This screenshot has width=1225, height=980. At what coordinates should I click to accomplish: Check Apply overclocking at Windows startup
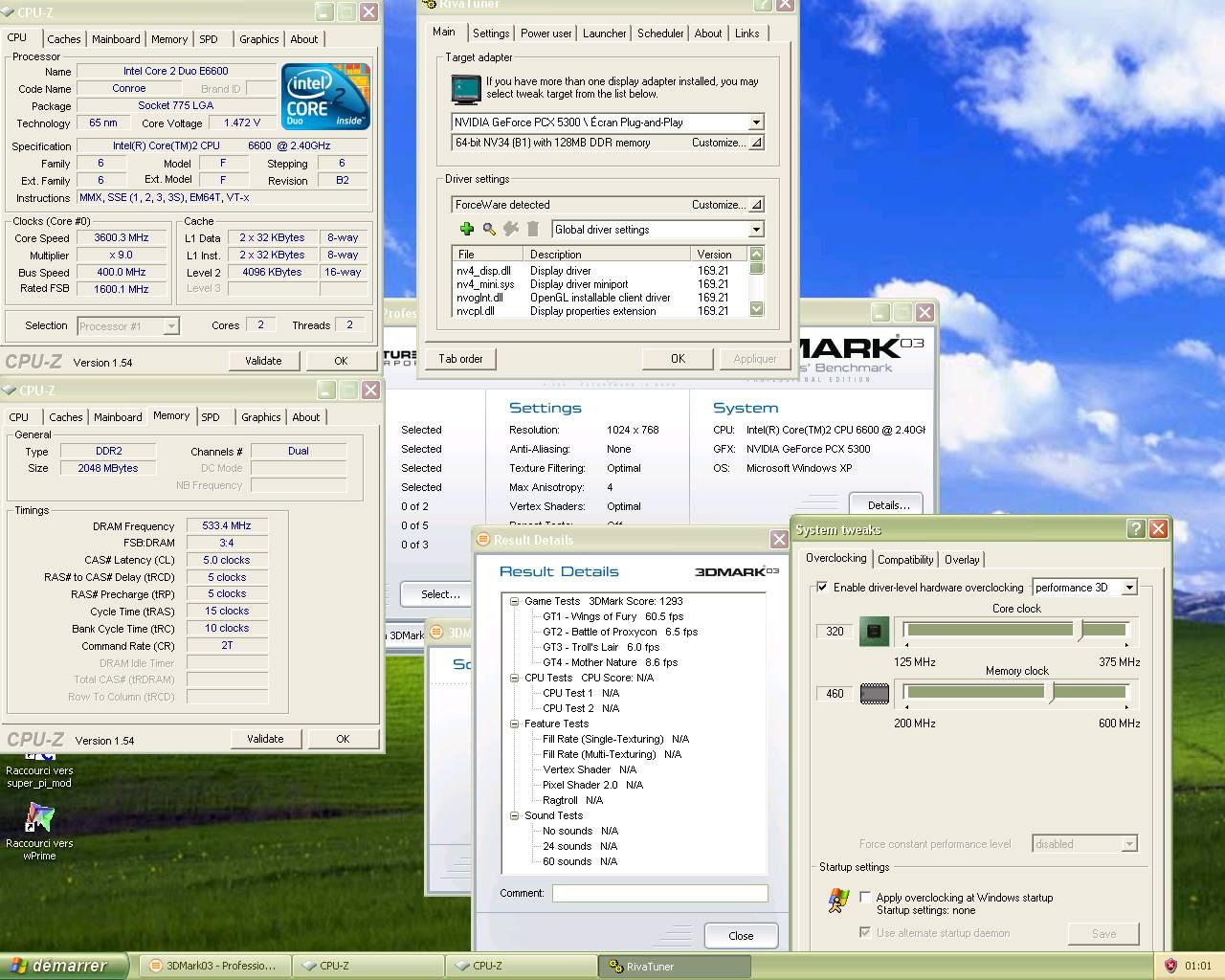pyautogui.click(x=865, y=898)
